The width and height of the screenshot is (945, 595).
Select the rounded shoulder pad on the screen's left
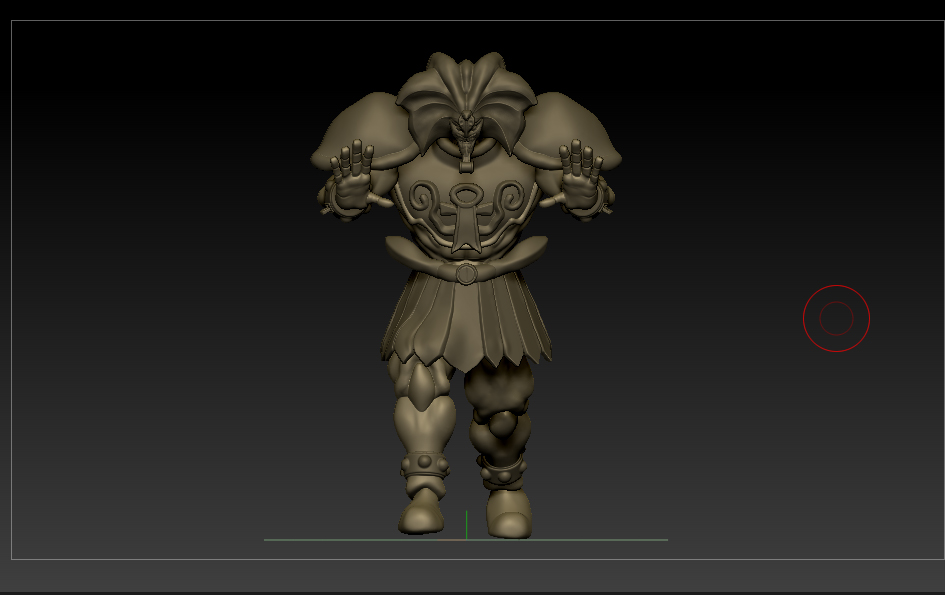pyautogui.click(x=365, y=131)
